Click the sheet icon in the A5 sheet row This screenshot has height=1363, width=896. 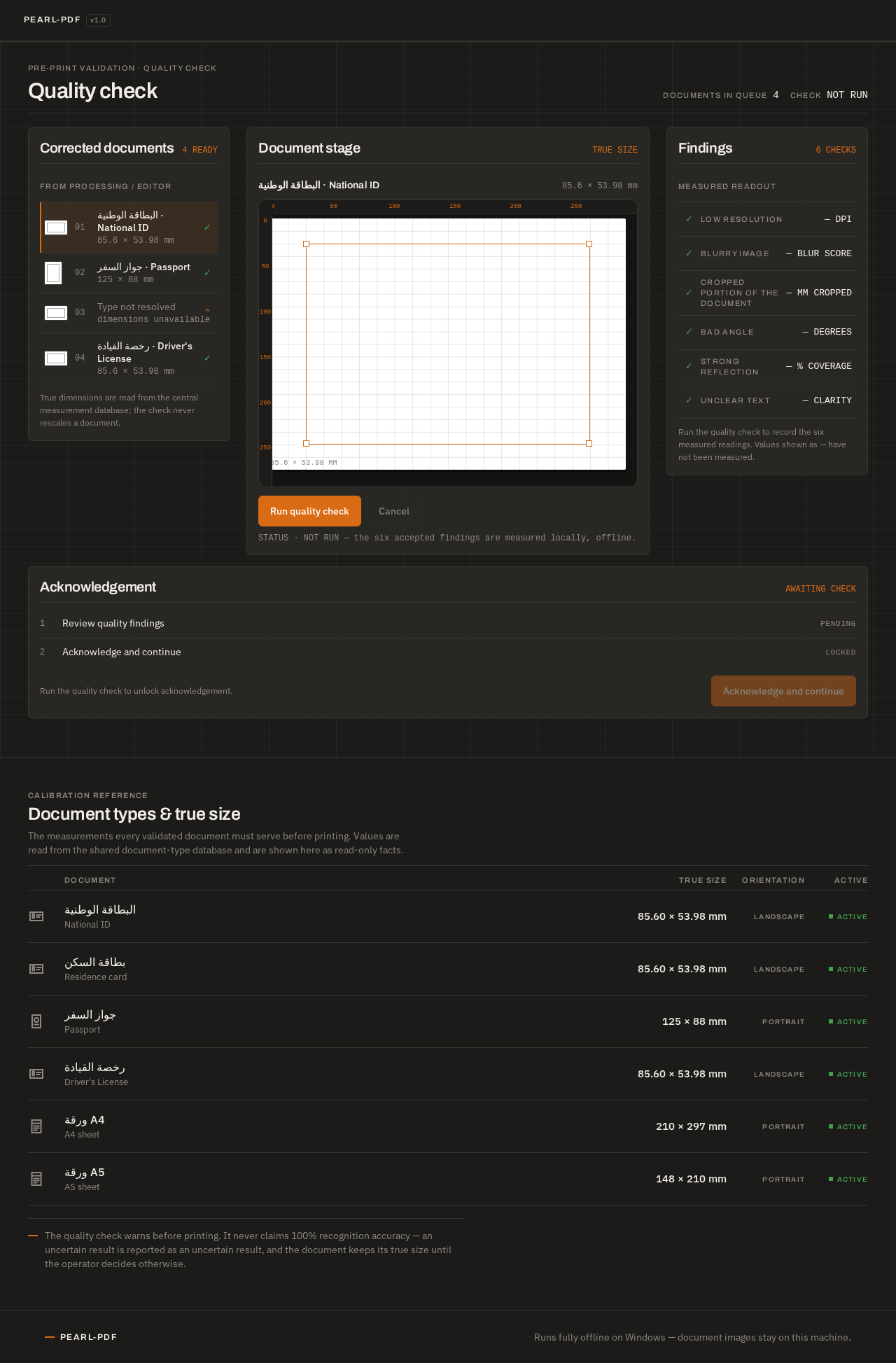pyautogui.click(x=36, y=1179)
